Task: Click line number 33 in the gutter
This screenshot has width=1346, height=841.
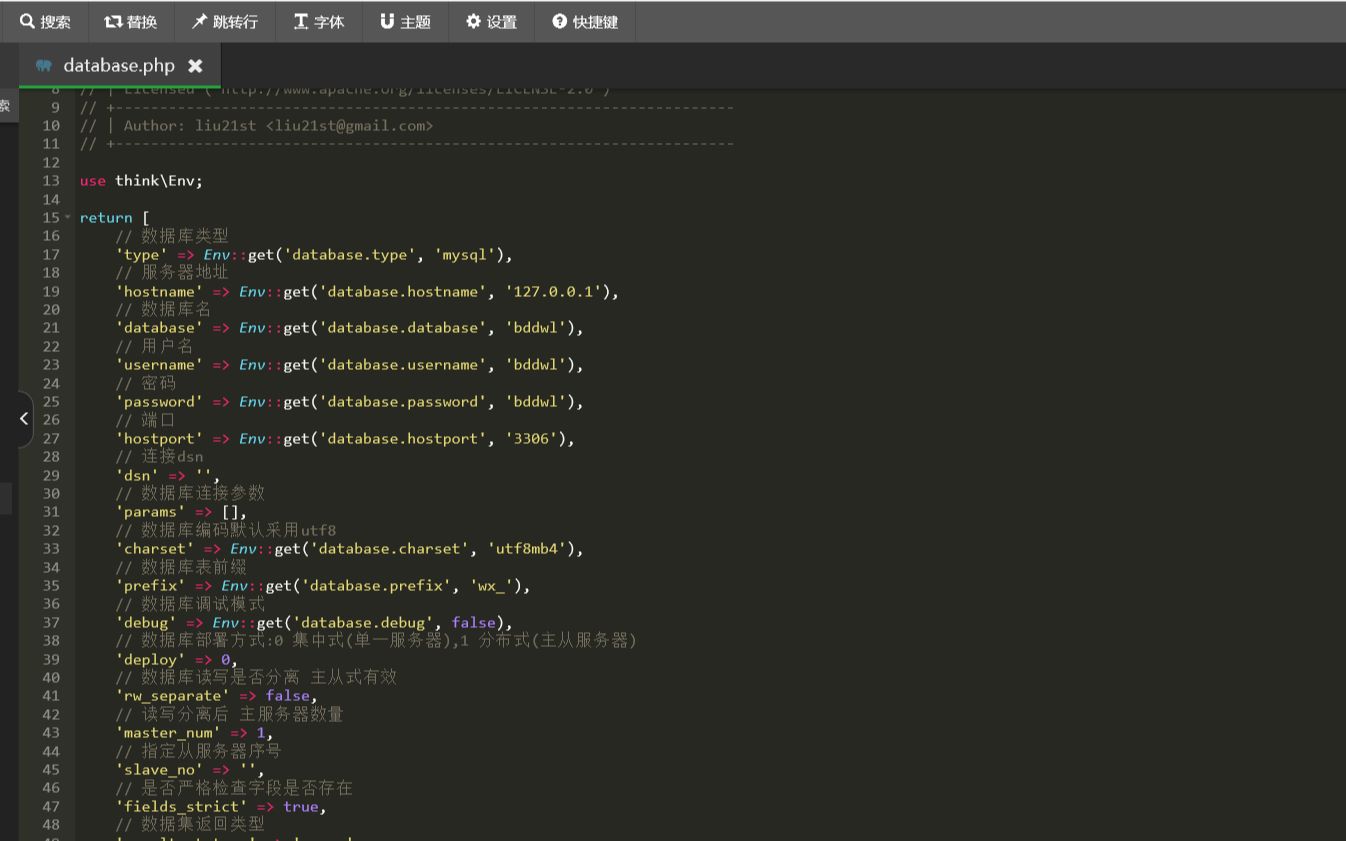Action: tap(51, 549)
